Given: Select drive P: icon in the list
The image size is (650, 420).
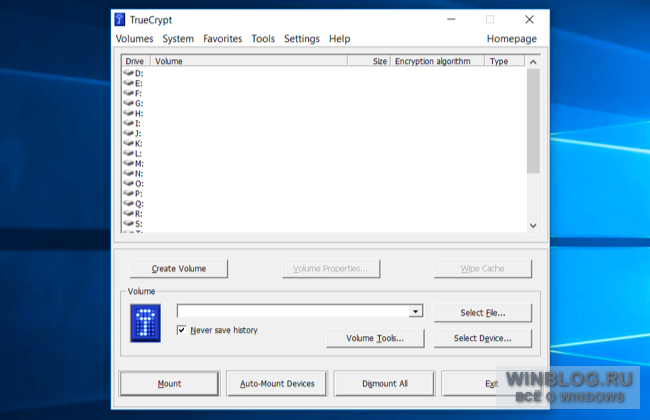Looking at the screenshot, I should point(129,193).
